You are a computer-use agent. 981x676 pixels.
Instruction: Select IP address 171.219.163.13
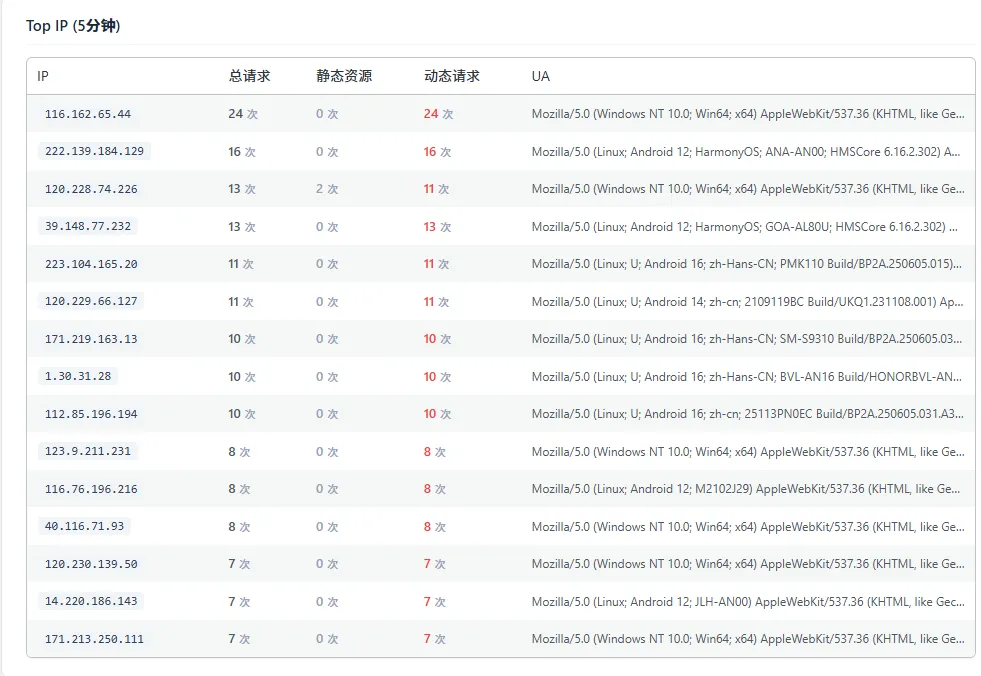click(91, 339)
